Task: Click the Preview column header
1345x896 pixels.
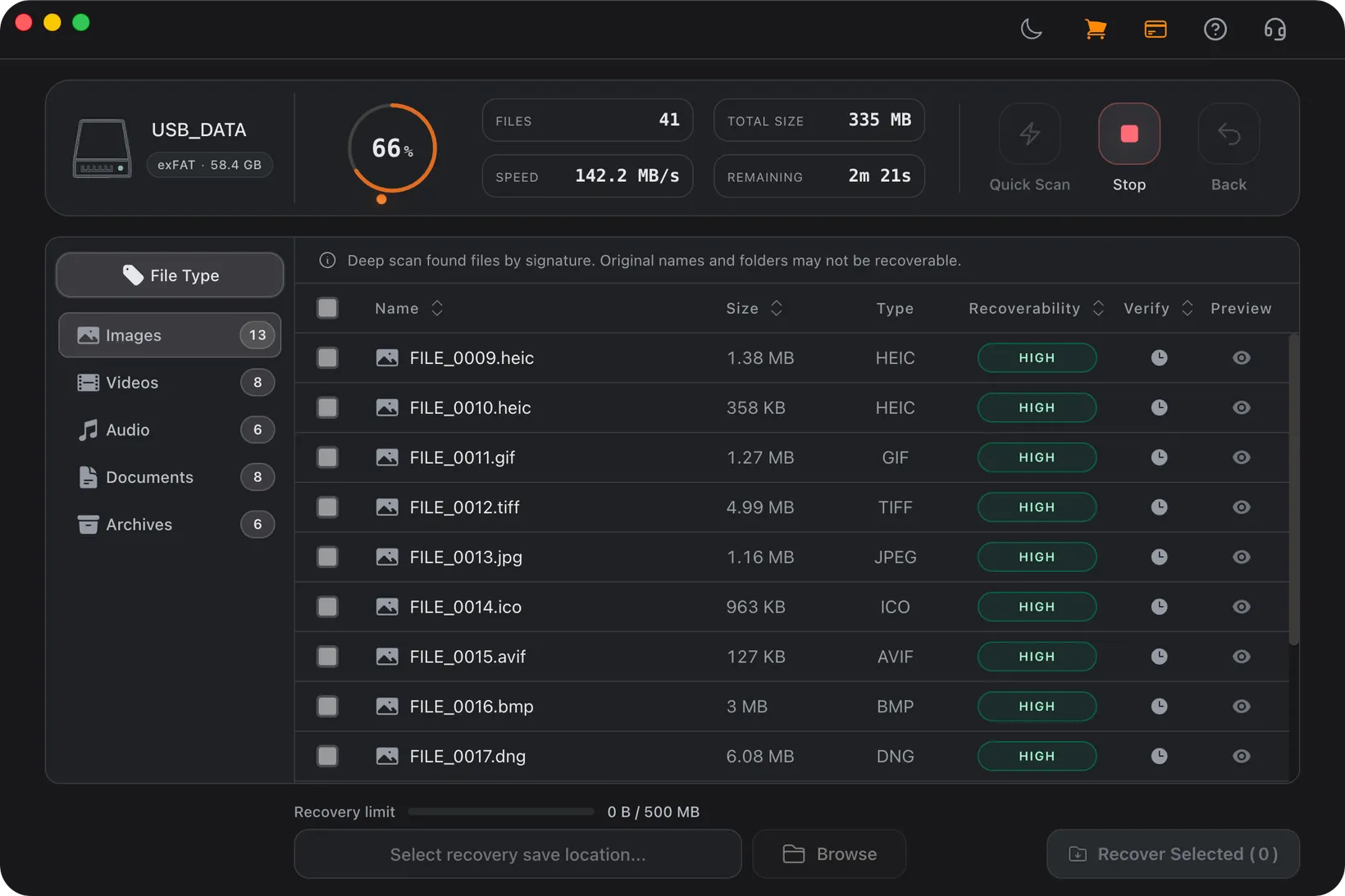Action: click(x=1241, y=308)
